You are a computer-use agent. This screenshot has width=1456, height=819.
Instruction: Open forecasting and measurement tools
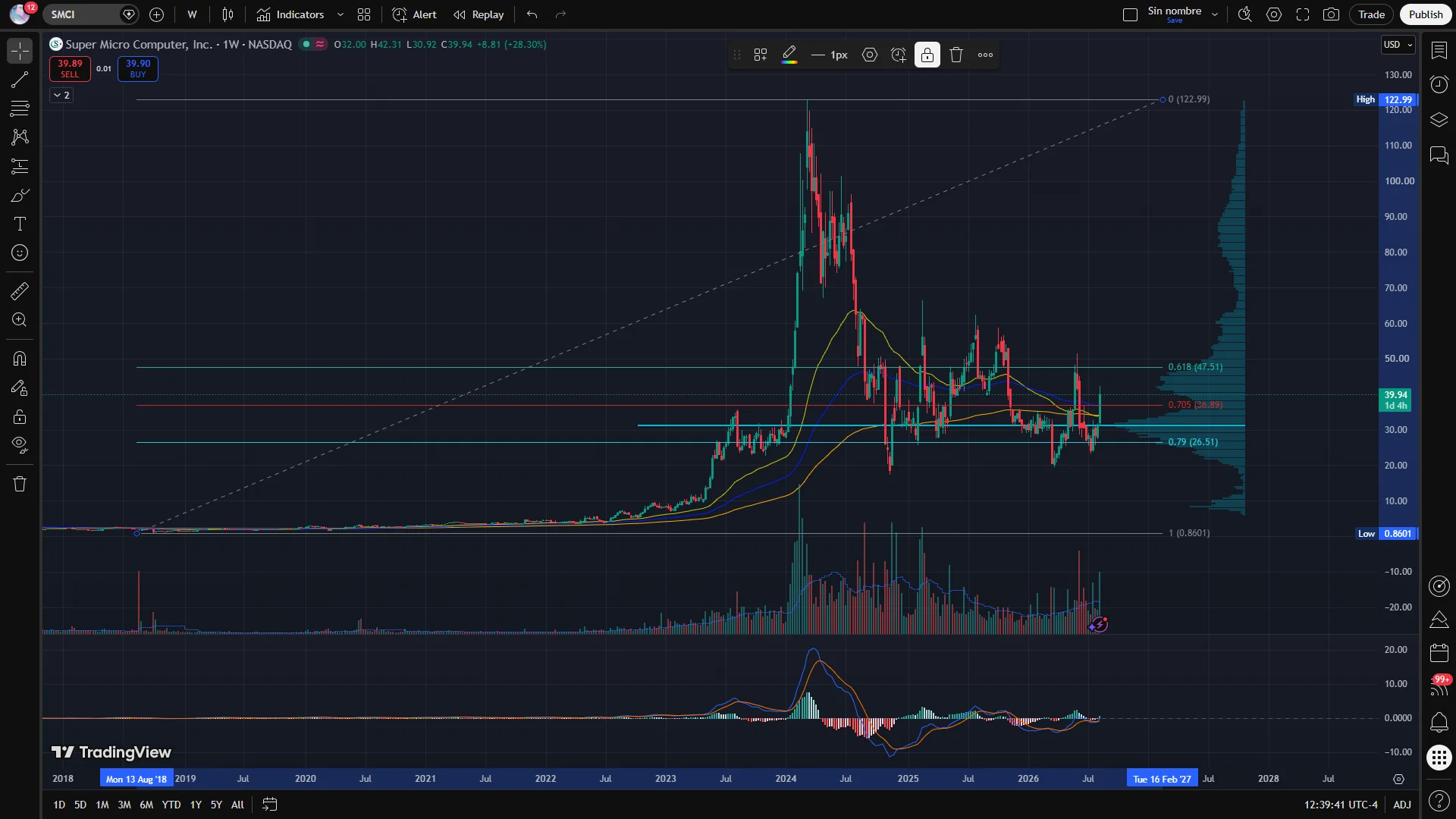pyautogui.click(x=20, y=166)
